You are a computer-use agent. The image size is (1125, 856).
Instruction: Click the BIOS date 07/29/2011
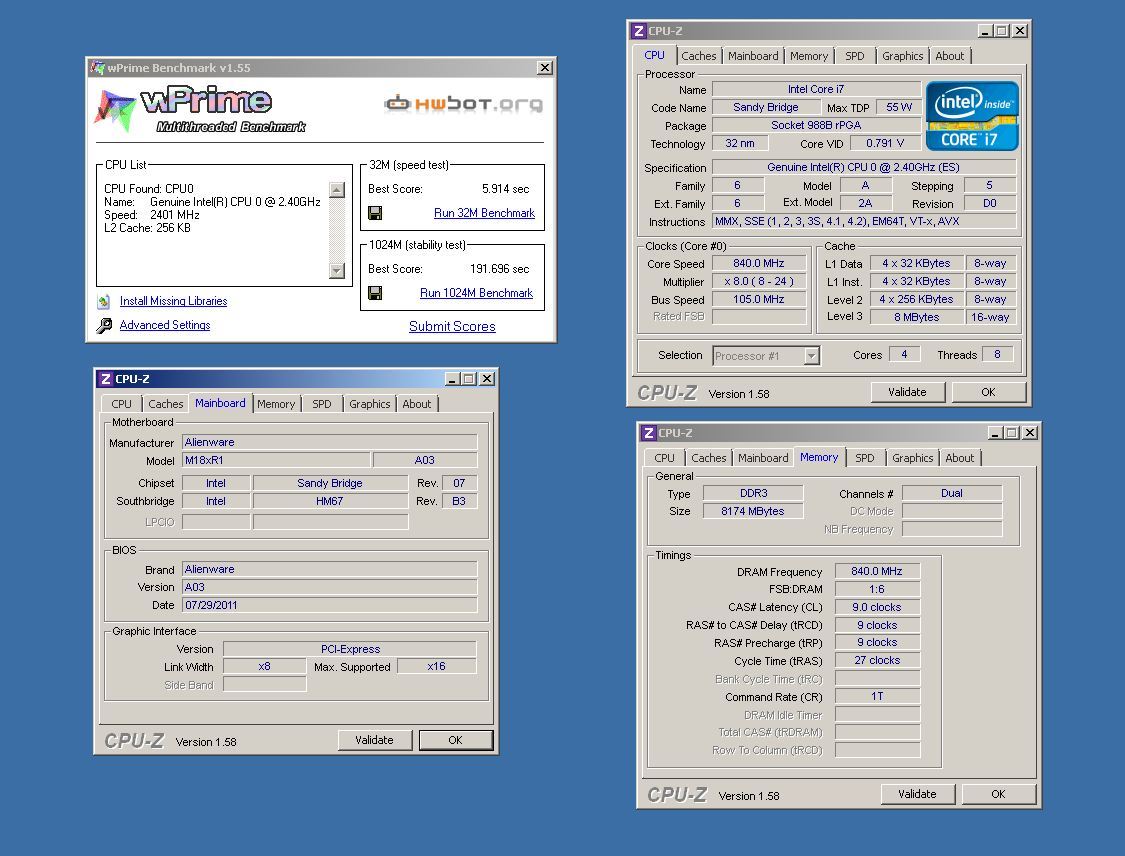click(329, 605)
